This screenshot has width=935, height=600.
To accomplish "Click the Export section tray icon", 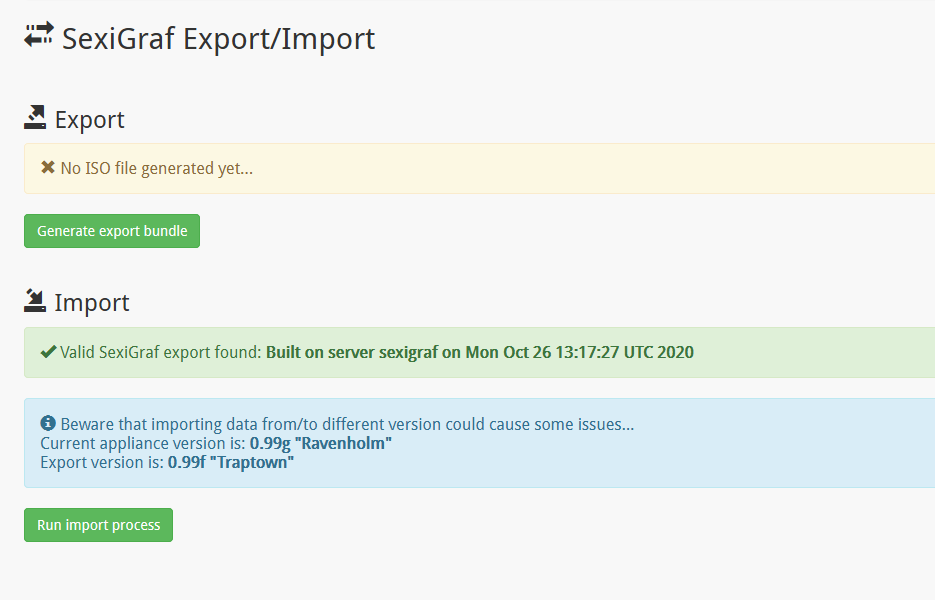I will point(35,117).
